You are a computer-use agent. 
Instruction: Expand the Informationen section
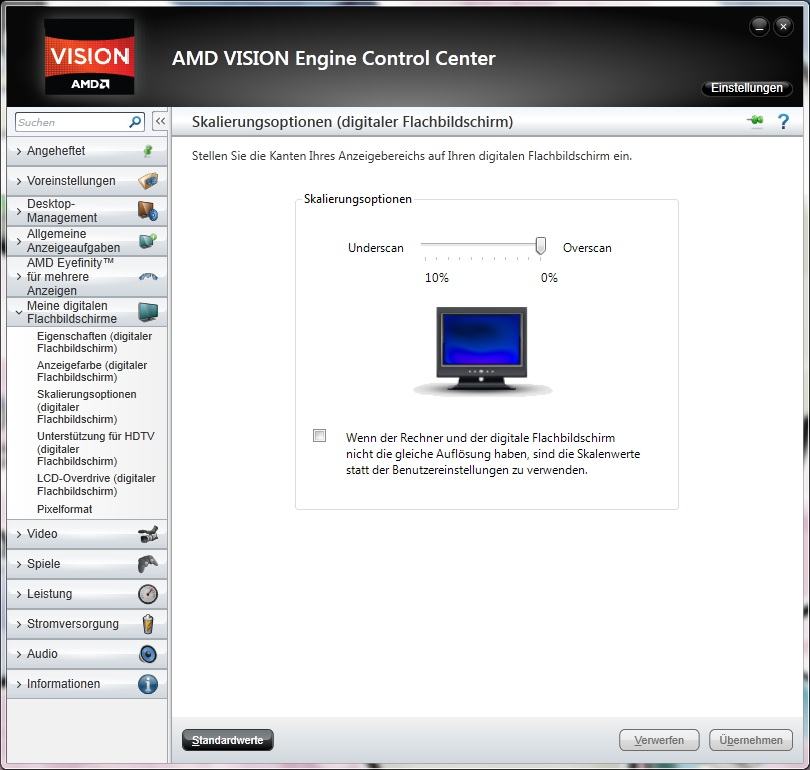point(87,684)
